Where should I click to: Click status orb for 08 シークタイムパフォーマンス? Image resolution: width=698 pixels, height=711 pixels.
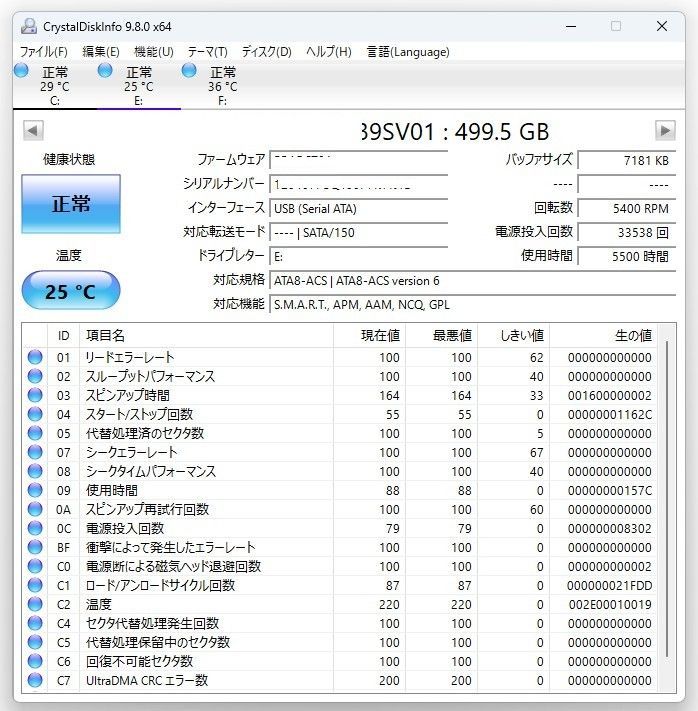[35, 471]
